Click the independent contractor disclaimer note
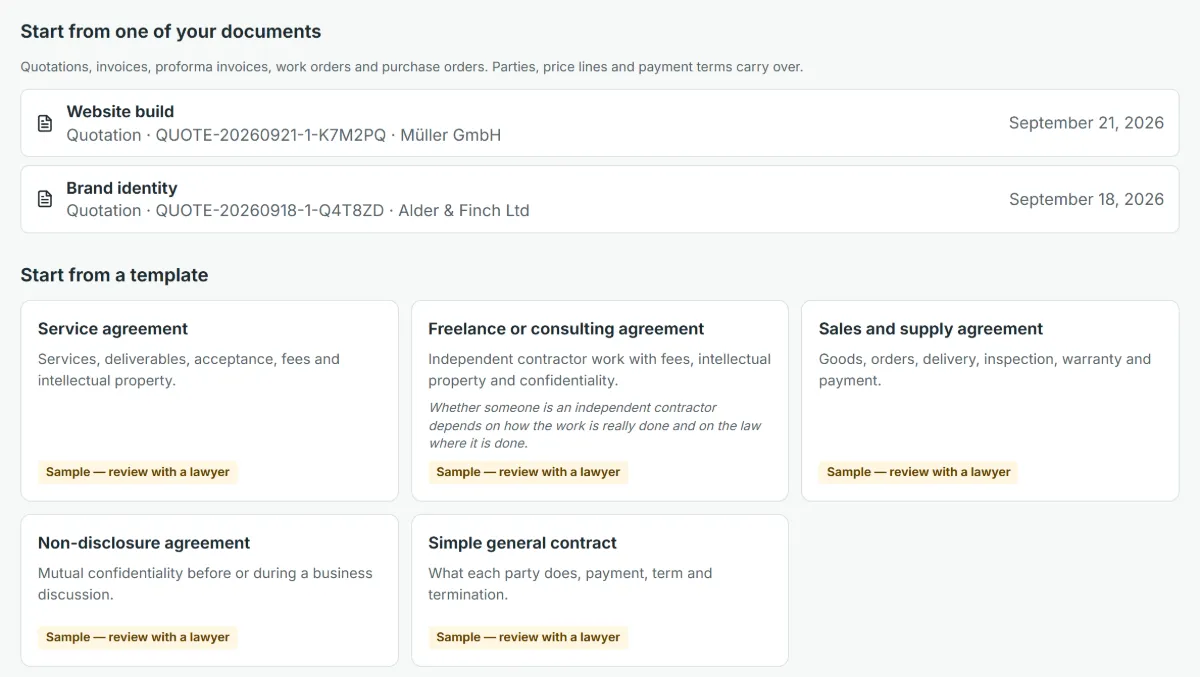The height and width of the screenshot is (677, 1200). coord(595,425)
